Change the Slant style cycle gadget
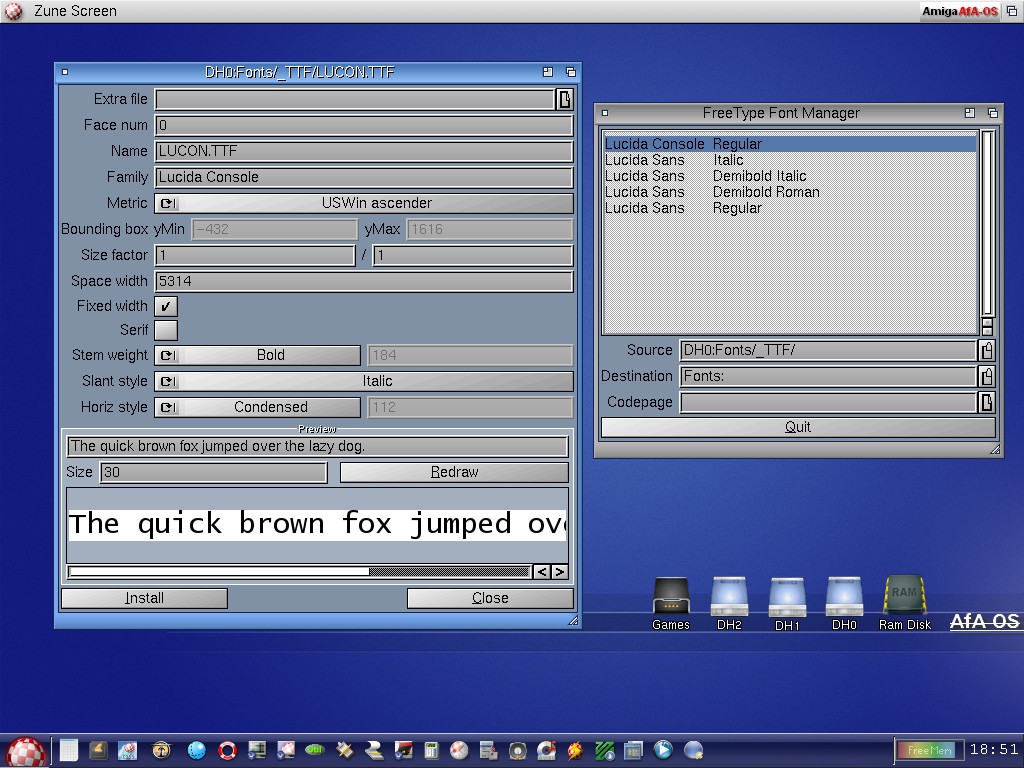Image resolution: width=1024 pixels, height=768 pixels. coord(364,381)
